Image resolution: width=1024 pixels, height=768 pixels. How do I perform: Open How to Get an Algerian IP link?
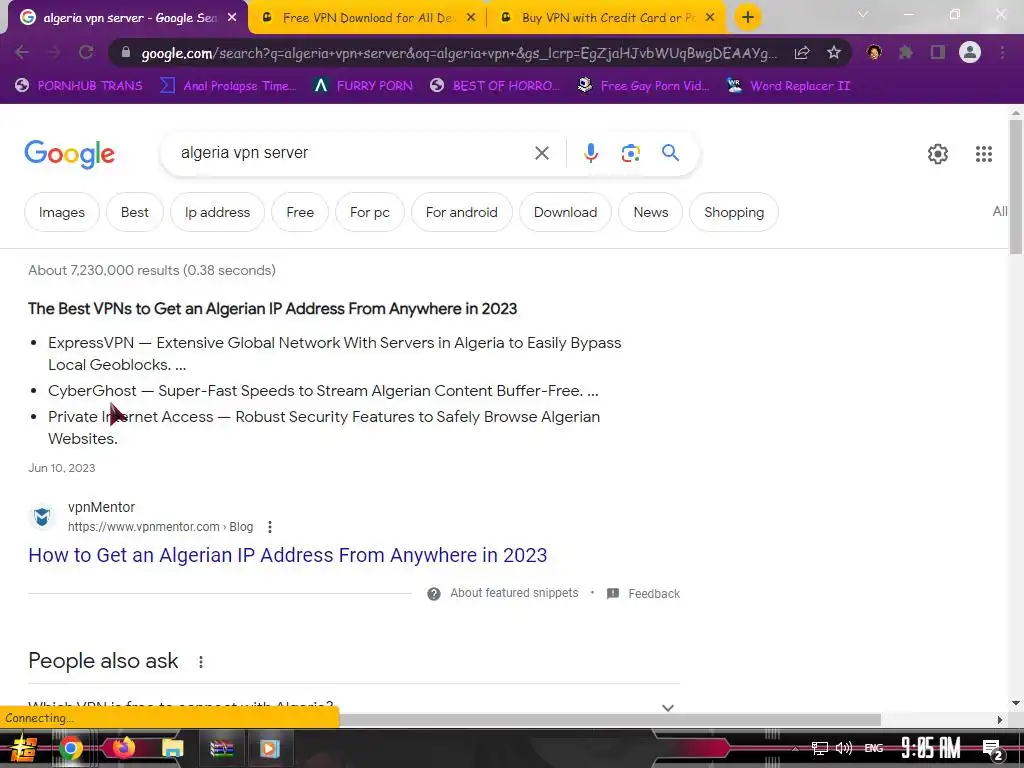tap(287, 555)
